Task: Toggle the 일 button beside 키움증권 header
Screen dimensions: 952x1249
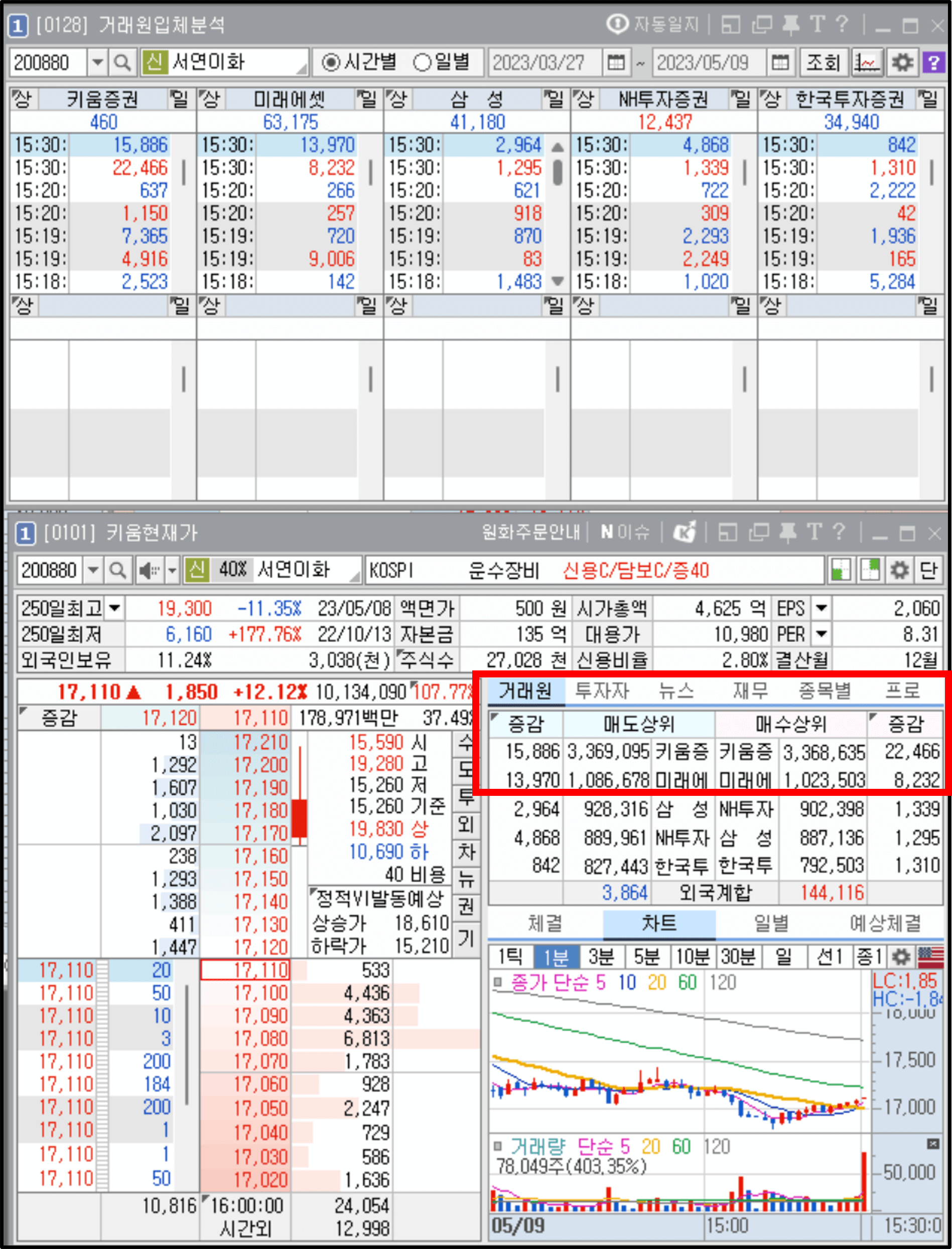Action: click(180, 99)
